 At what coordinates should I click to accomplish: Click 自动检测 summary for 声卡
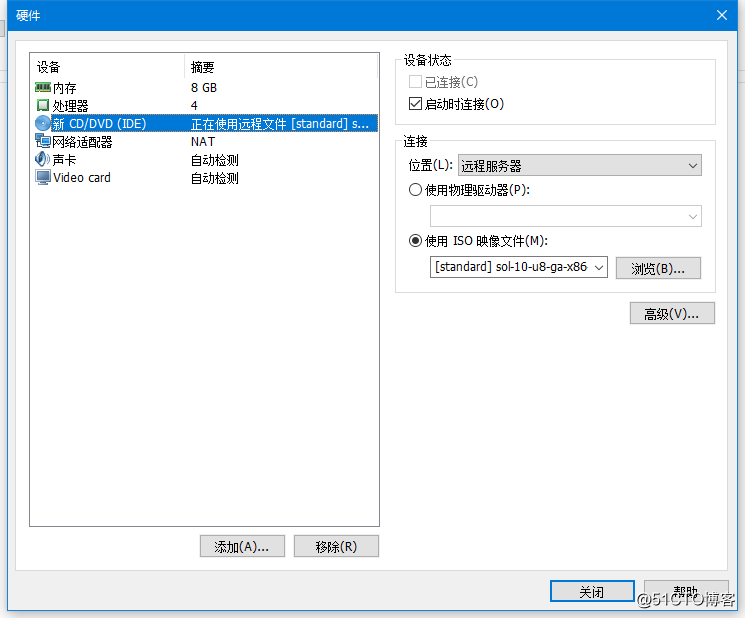tap(215, 160)
